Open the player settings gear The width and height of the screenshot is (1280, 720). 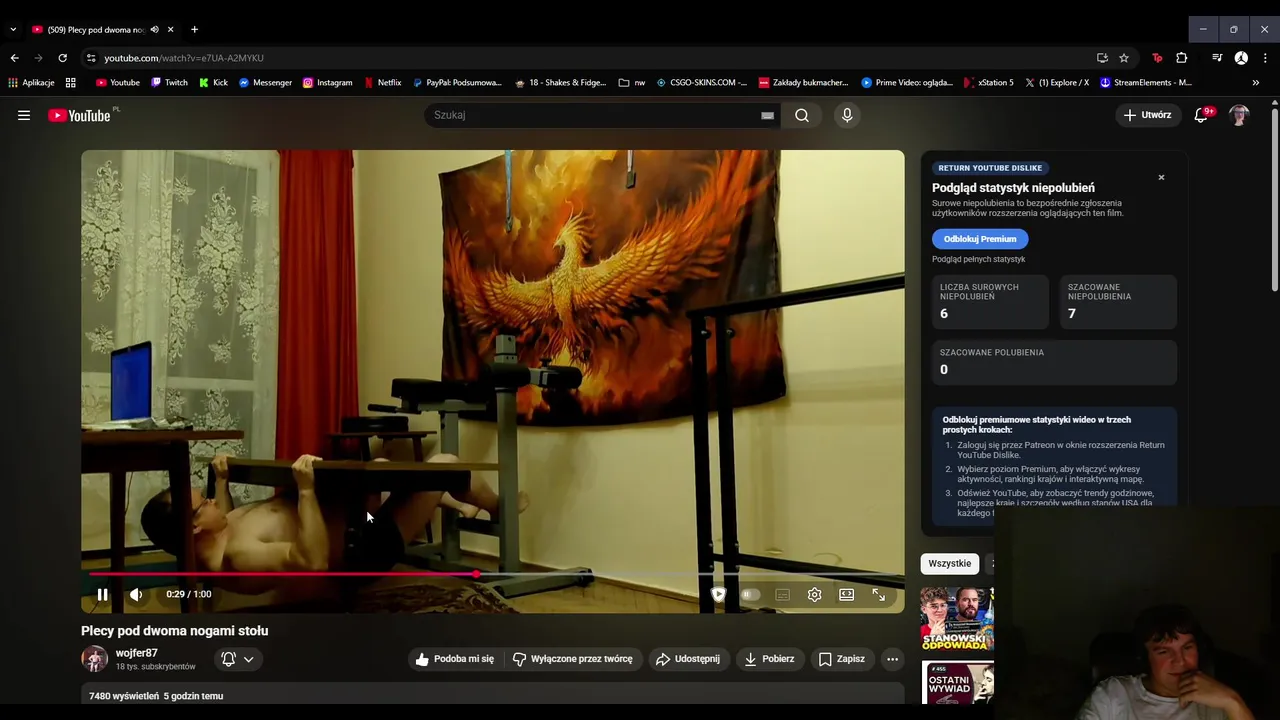point(815,594)
